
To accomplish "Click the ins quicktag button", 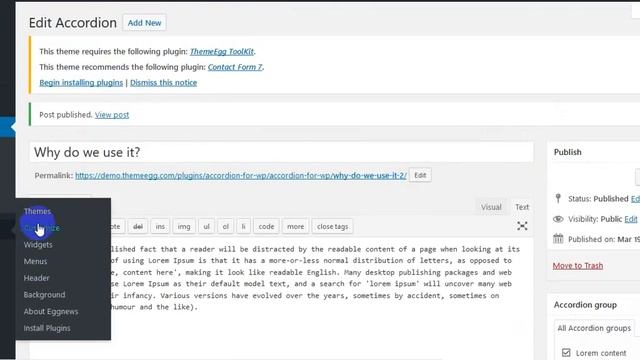I will (x=160, y=226).
